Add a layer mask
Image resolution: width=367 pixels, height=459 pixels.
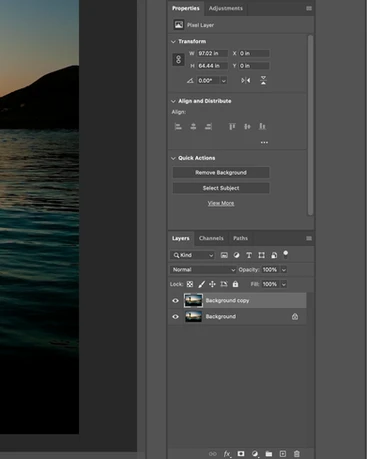(241, 454)
